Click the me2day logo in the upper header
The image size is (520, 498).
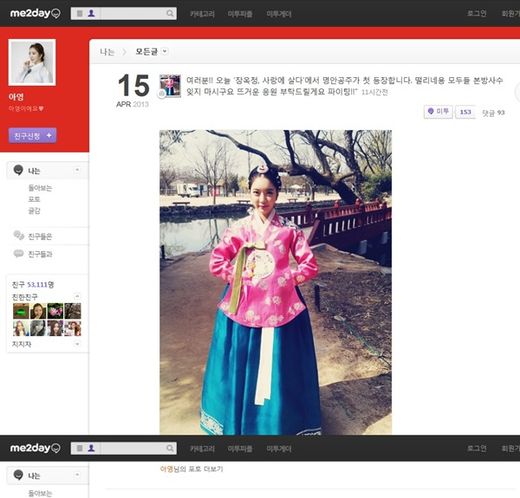pos(35,13)
